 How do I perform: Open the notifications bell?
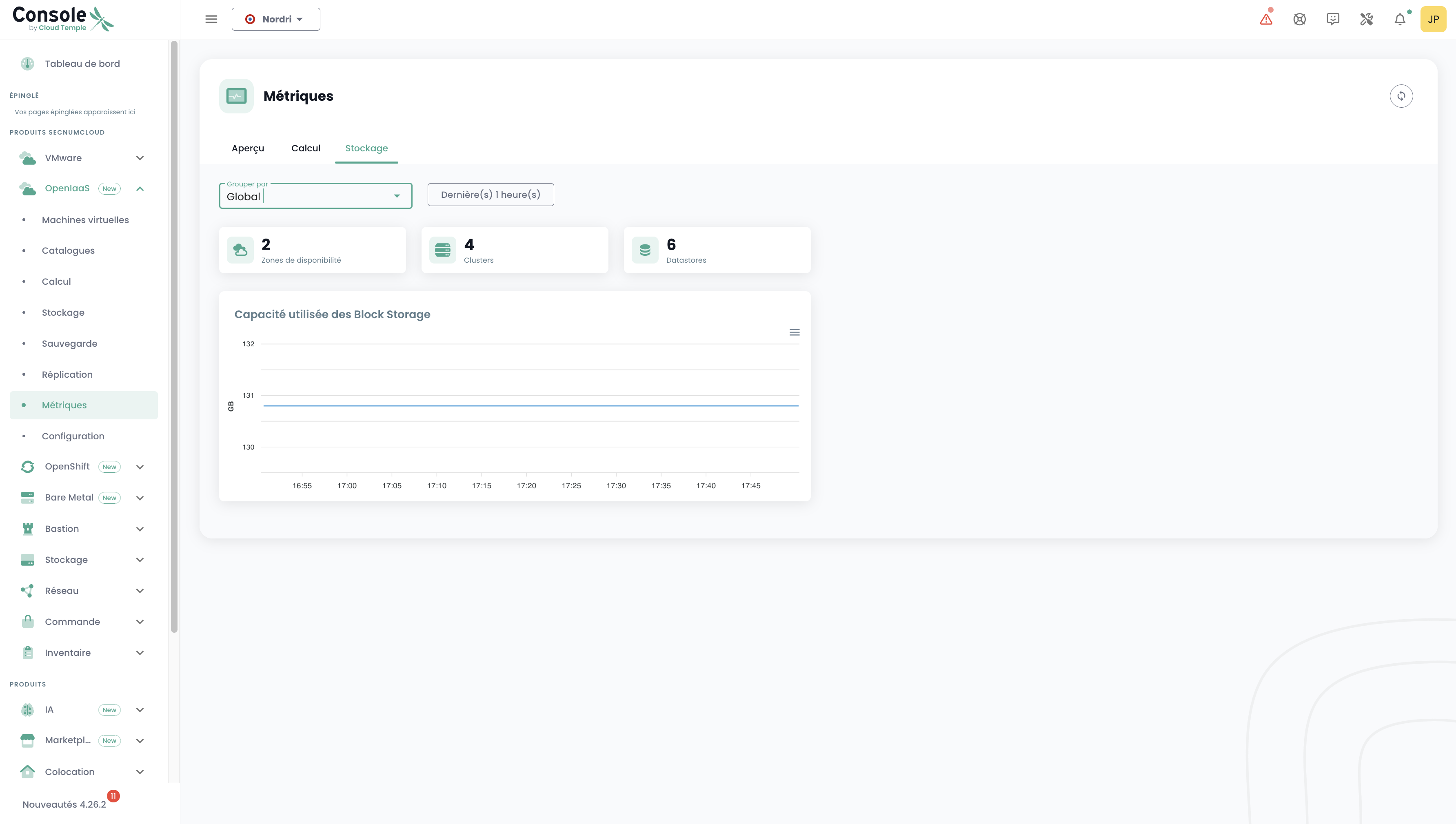tap(1399, 19)
